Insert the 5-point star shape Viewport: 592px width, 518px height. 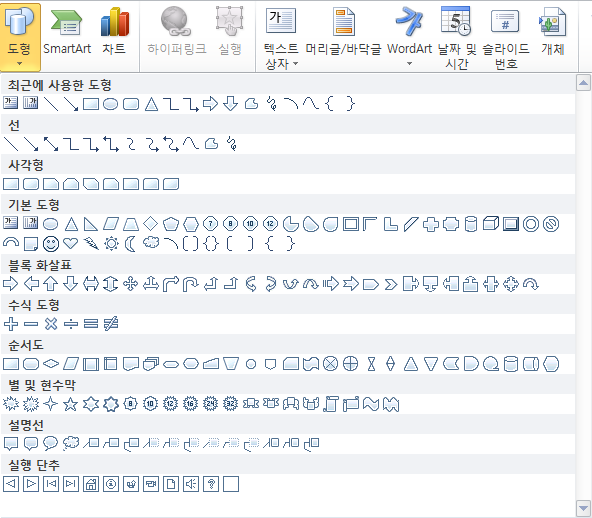click(71, 404)
